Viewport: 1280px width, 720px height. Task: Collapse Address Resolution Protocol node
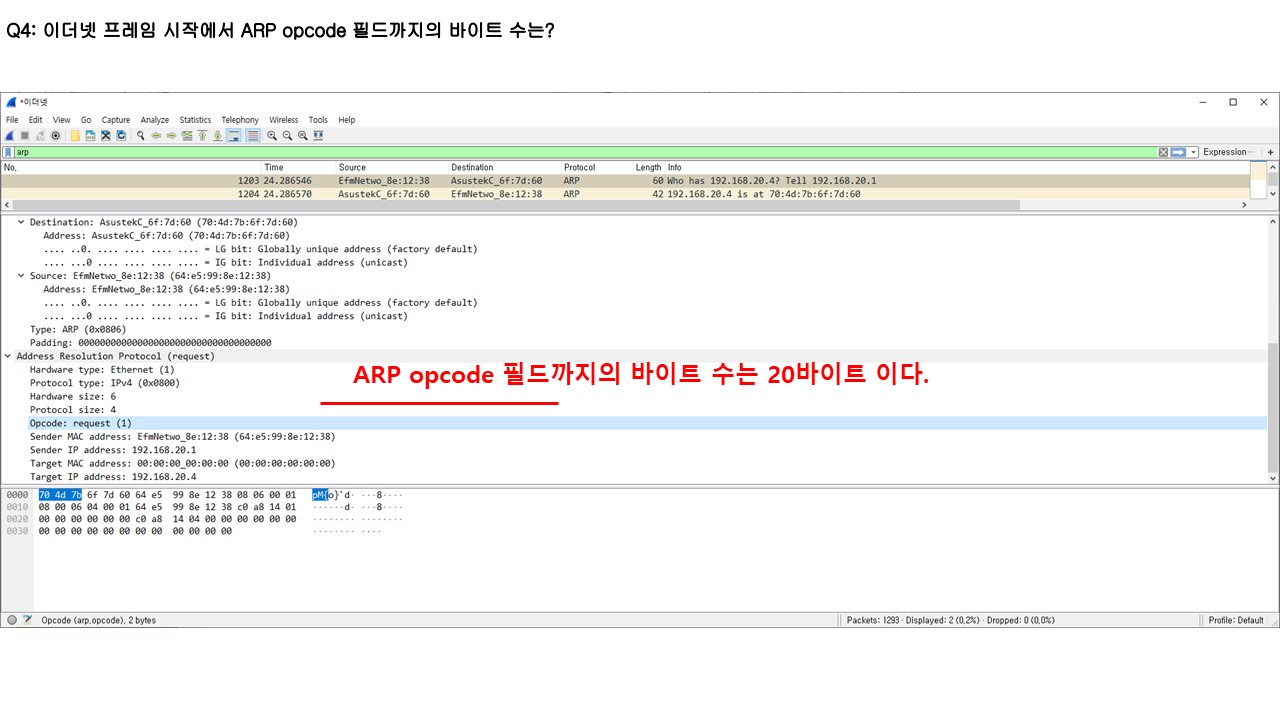8,356
